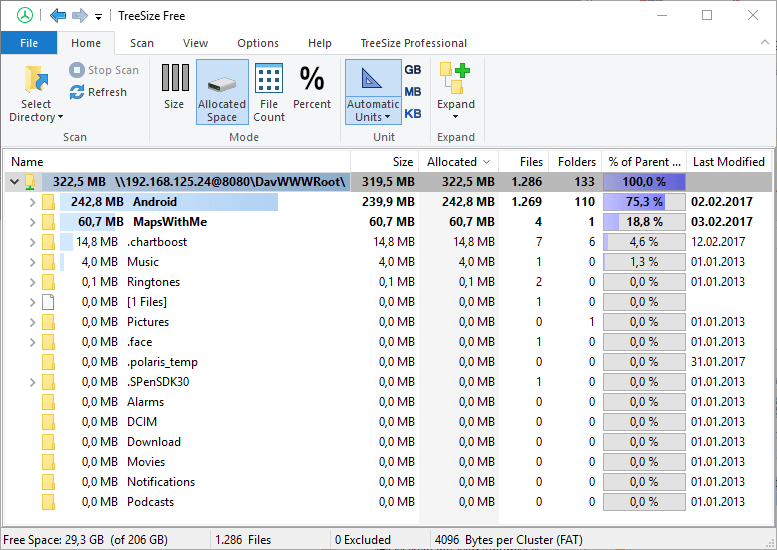Viewport: 777px width, 550px height.
Task: Sort by the Folders column header
Action: tap(575, 162)
